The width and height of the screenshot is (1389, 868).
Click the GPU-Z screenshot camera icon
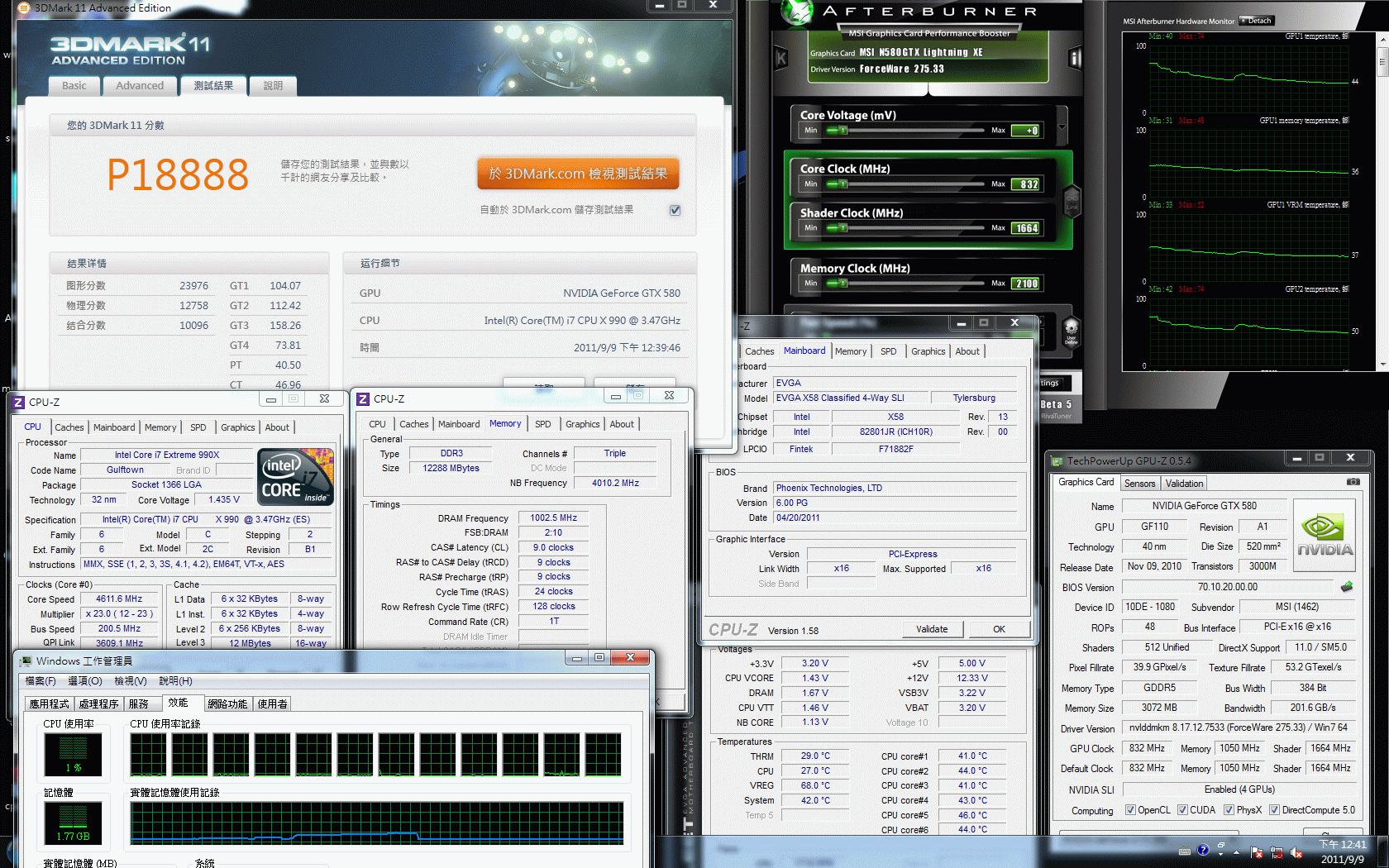(x=1353, y=482)
